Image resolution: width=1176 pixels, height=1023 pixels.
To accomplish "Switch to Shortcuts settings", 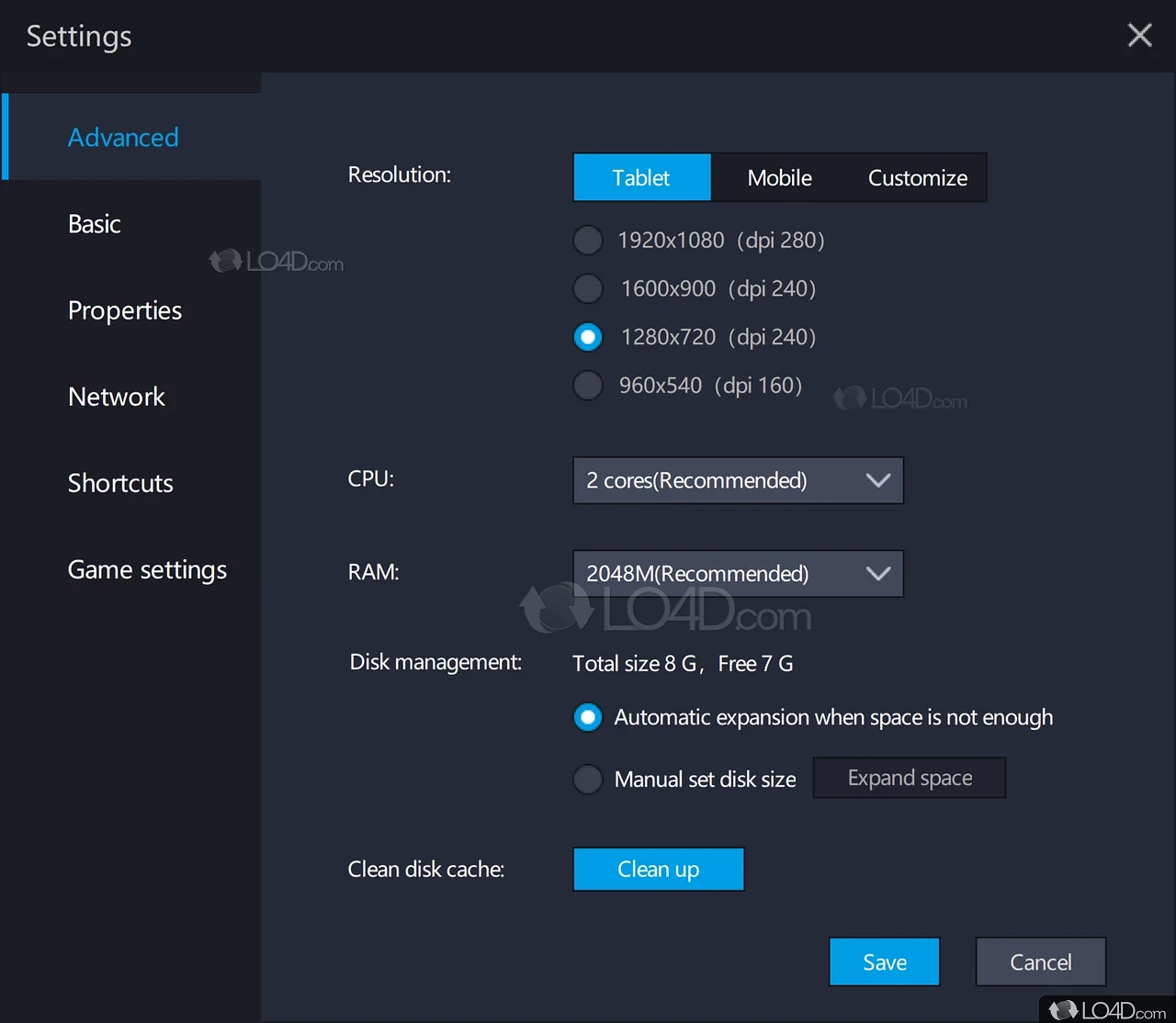I will tap(120, 483).
